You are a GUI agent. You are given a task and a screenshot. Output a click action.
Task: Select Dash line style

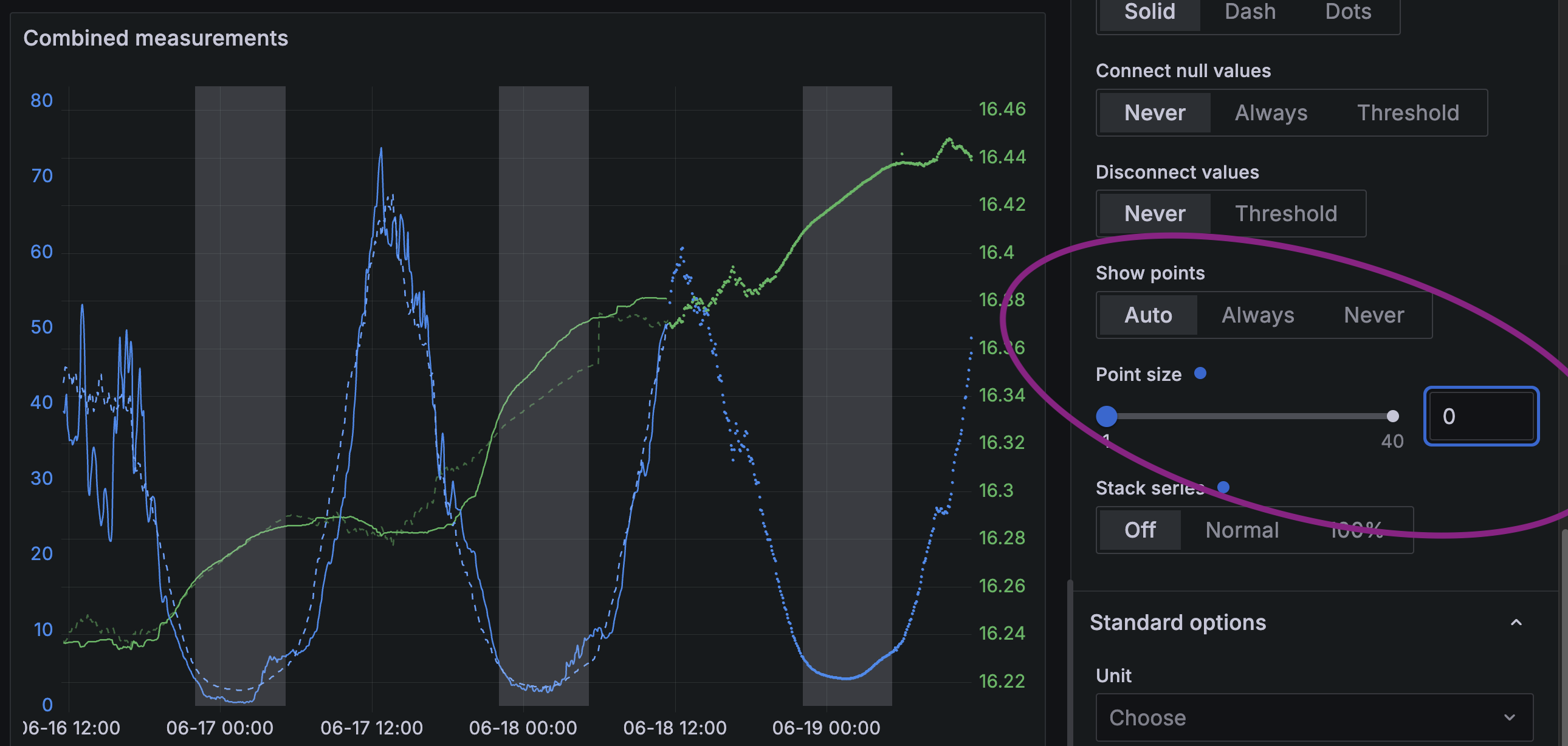[x=1250, y=12]
